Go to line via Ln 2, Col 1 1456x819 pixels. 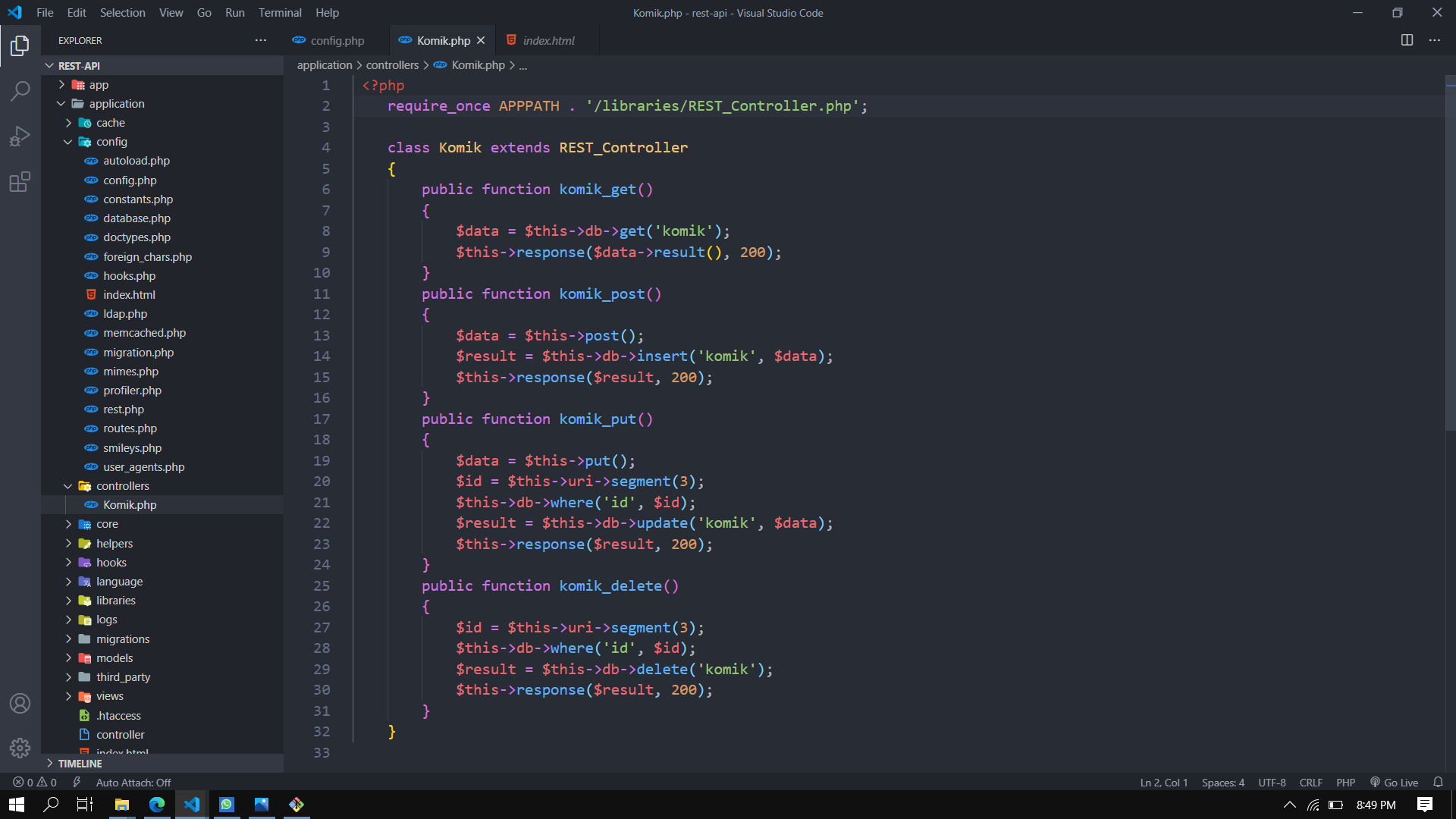click(x=1163, y=783)
